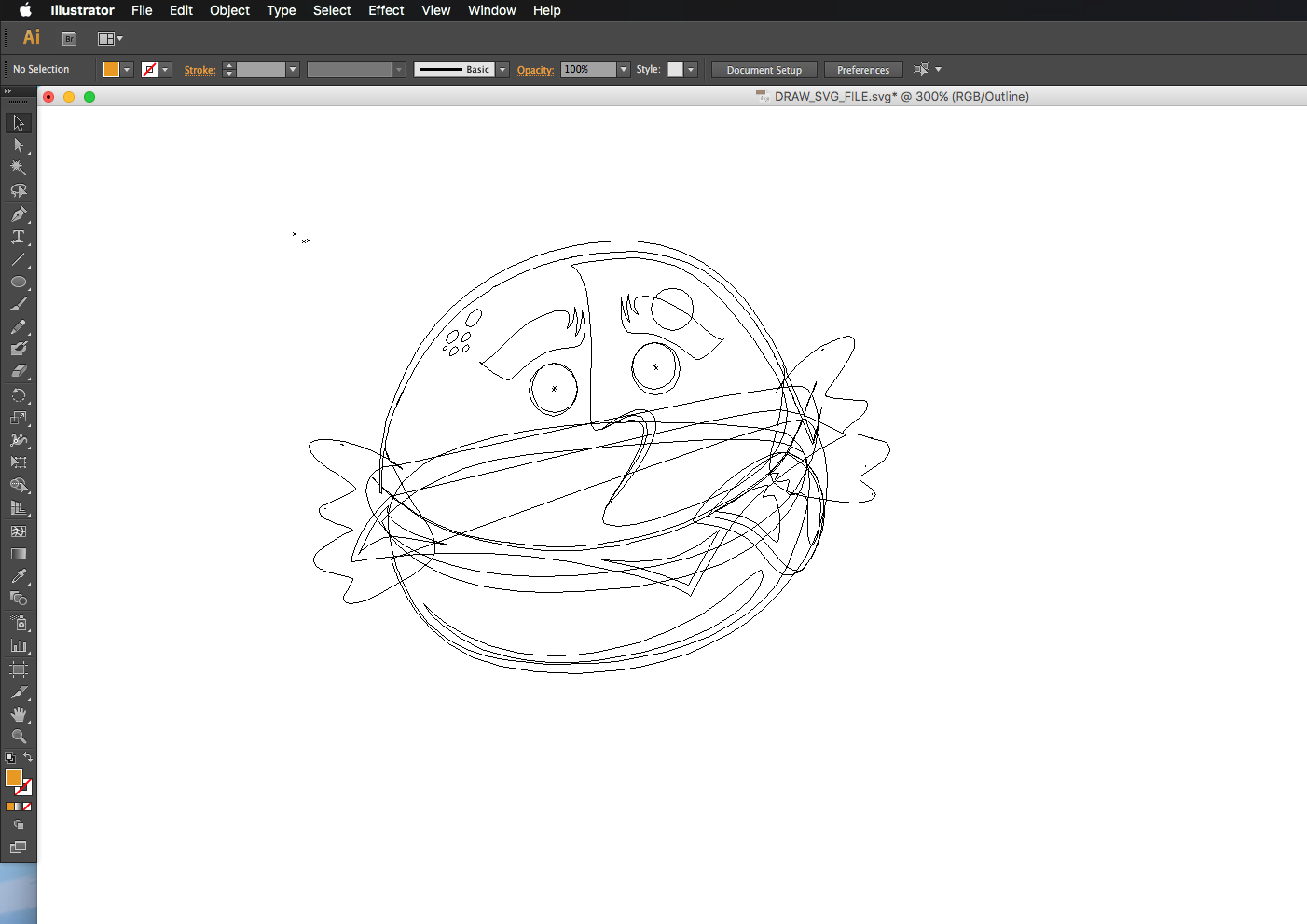This screenshot has height=924, width=1307.
Task: Click the orange fill swatch in toolbox
Action: coord(13,778)
